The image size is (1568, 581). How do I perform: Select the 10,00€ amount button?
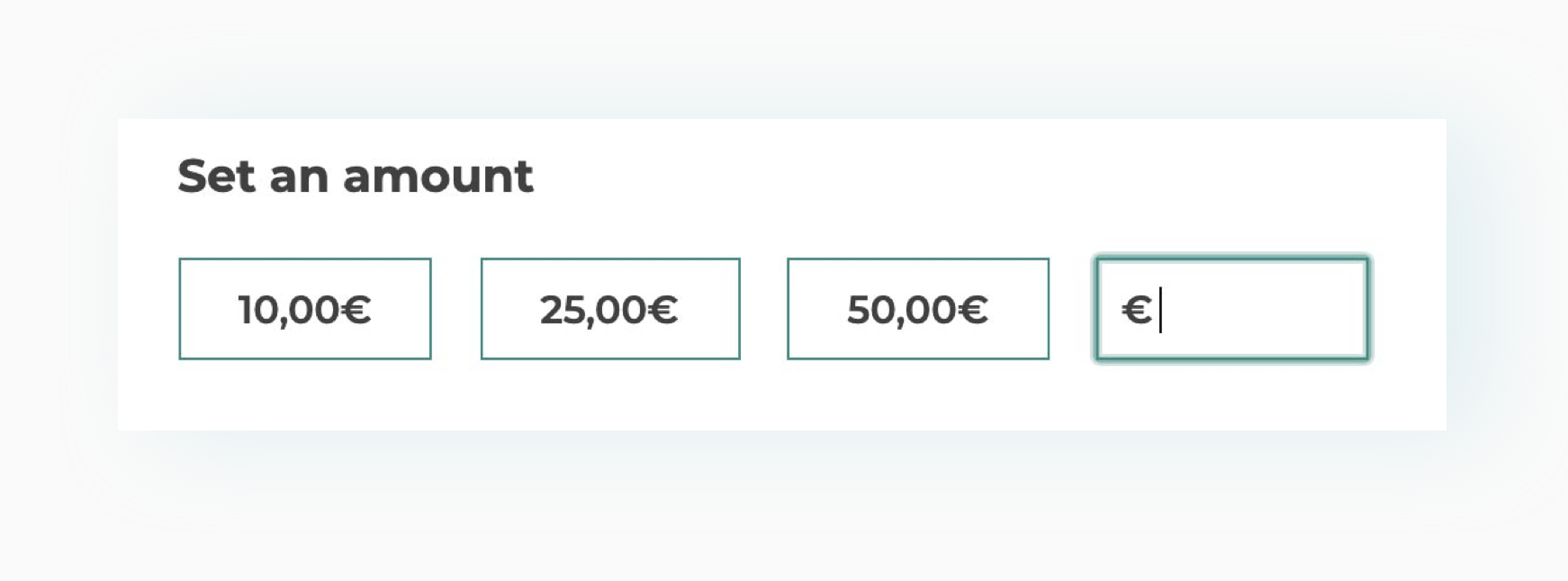(x=305, y=309)
